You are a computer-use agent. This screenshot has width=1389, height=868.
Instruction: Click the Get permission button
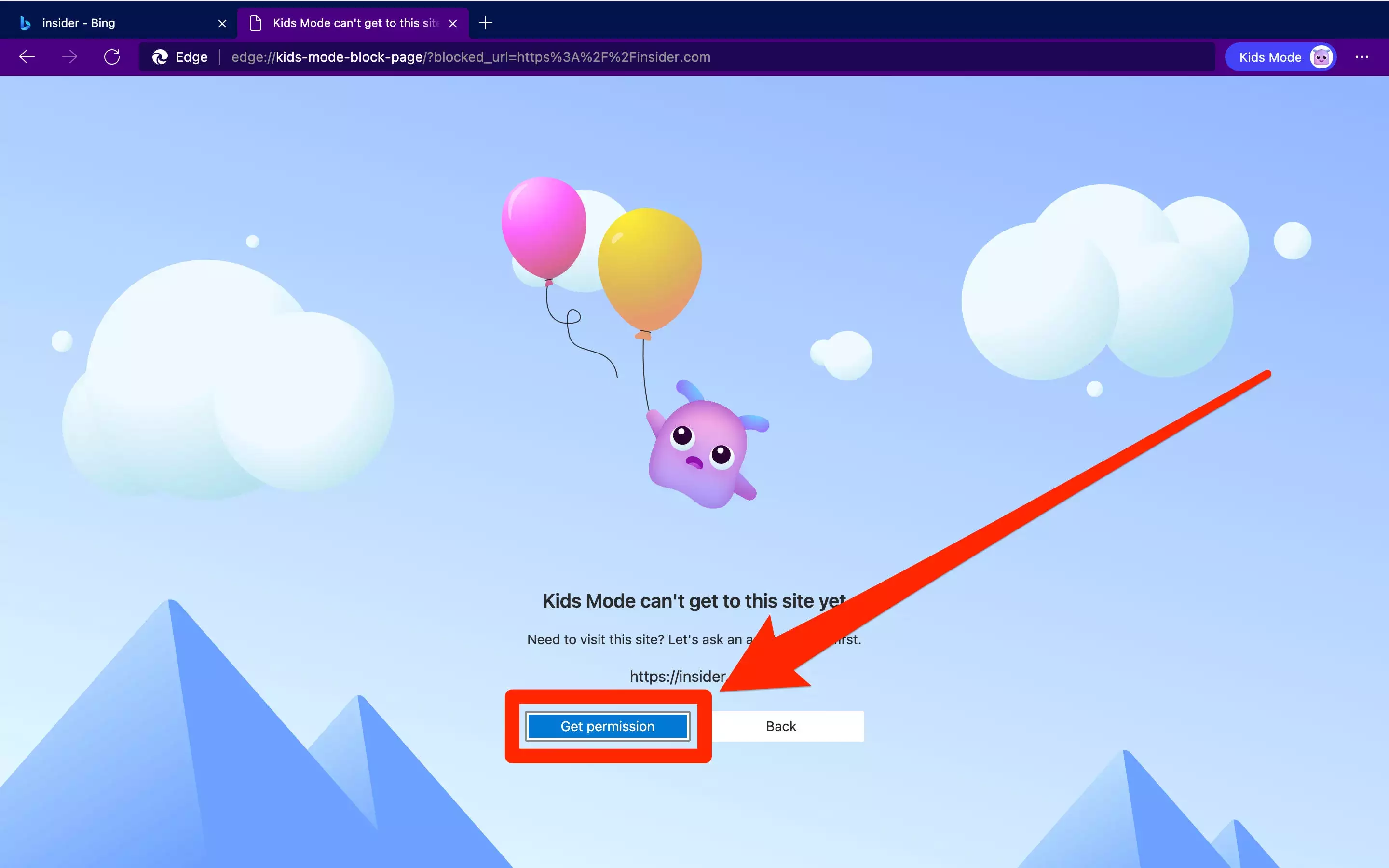click(607, 726)
